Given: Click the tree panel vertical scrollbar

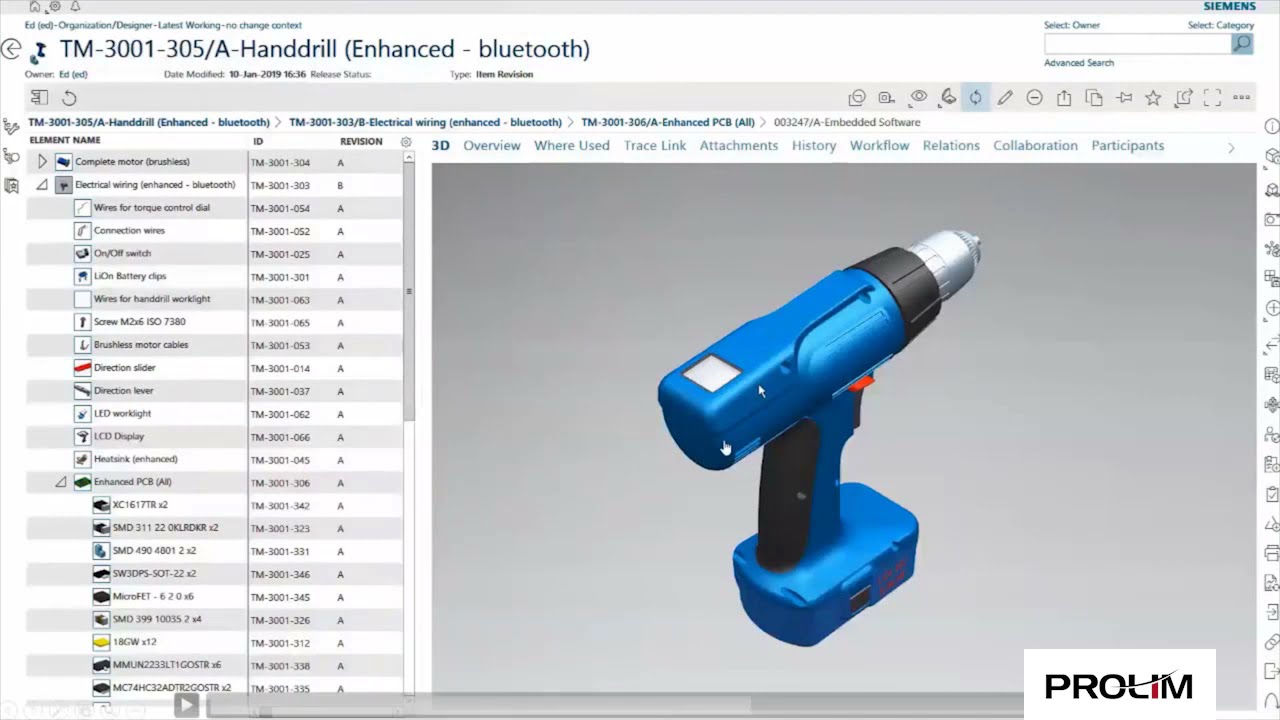Looking at the screenshot, I should 408,290.
